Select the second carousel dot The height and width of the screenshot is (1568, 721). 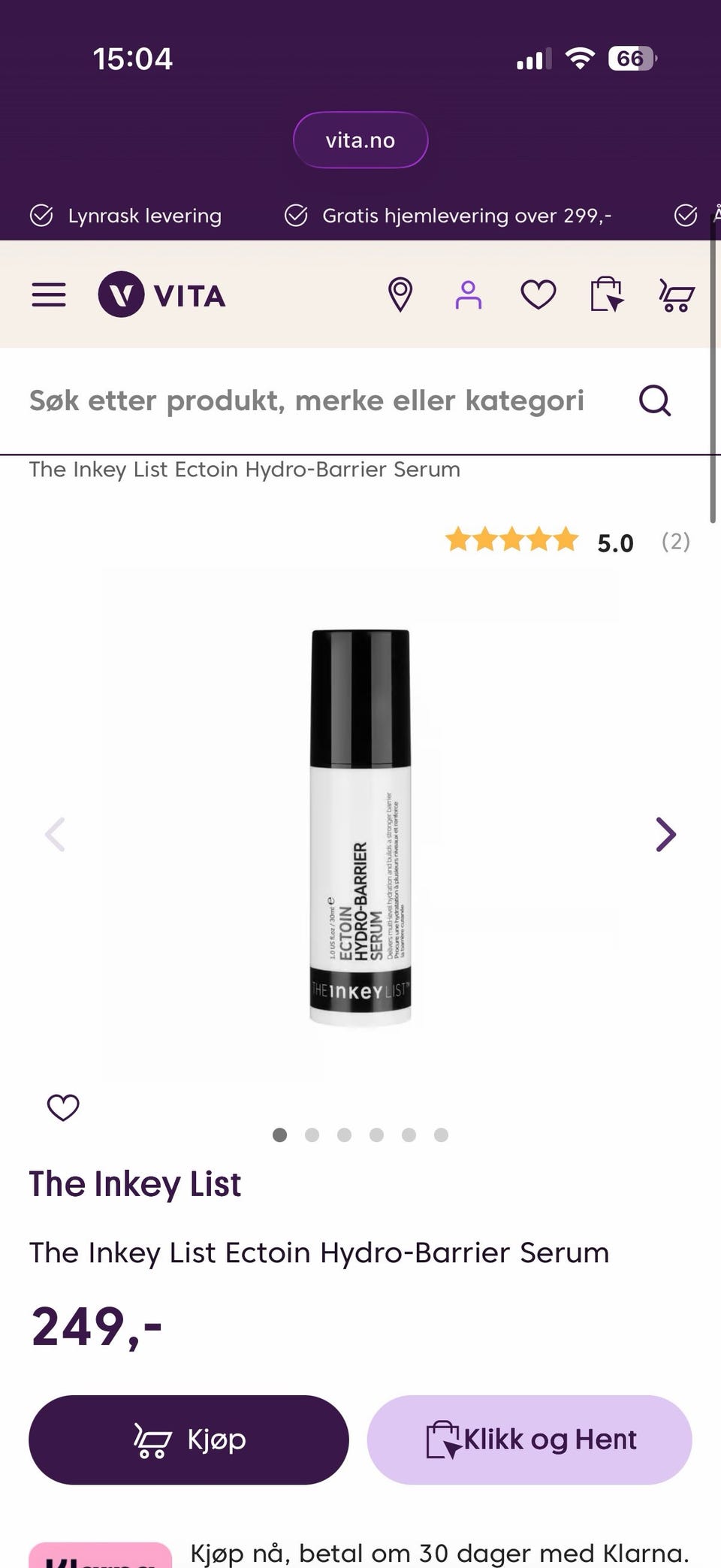pyautogui.click(x=312, y=1134)
